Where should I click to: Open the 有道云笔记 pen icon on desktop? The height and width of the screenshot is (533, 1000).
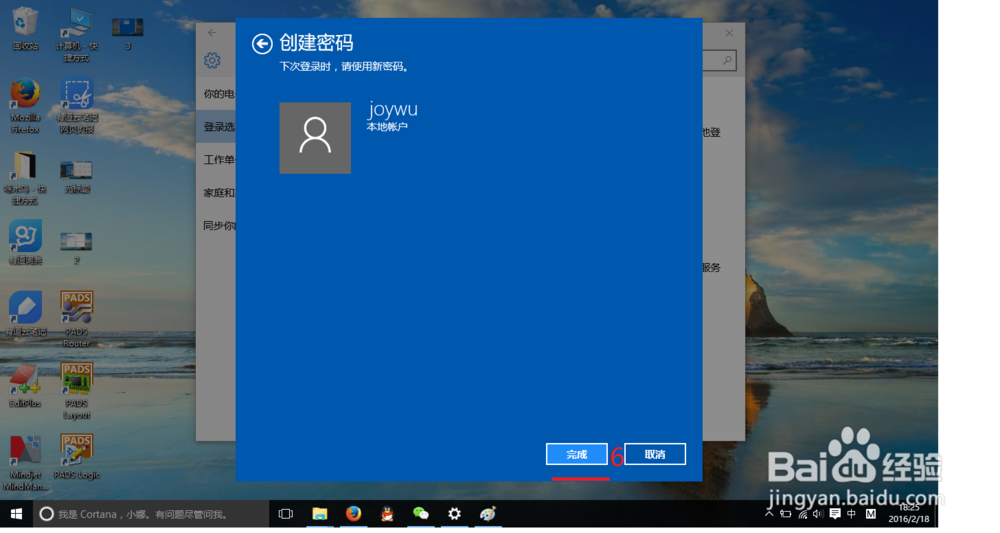(x=25, y=314)
